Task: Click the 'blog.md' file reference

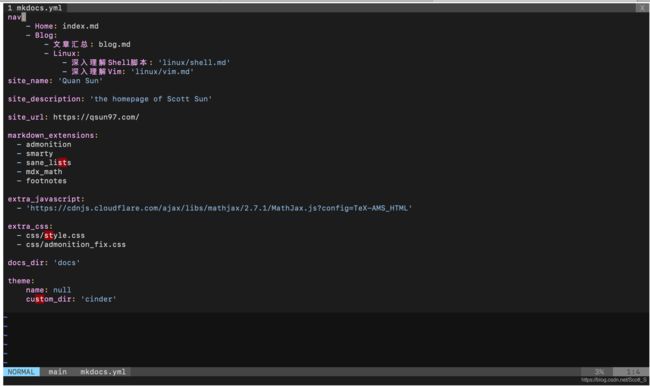Action: (x=114, y=44)
